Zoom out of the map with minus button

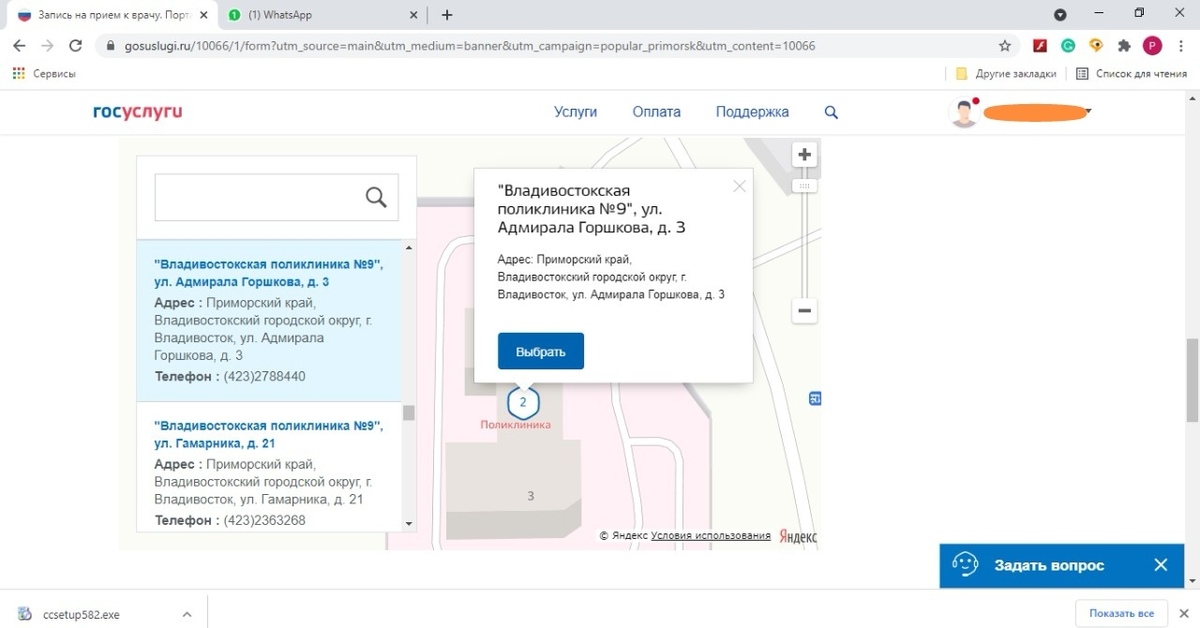804,311
